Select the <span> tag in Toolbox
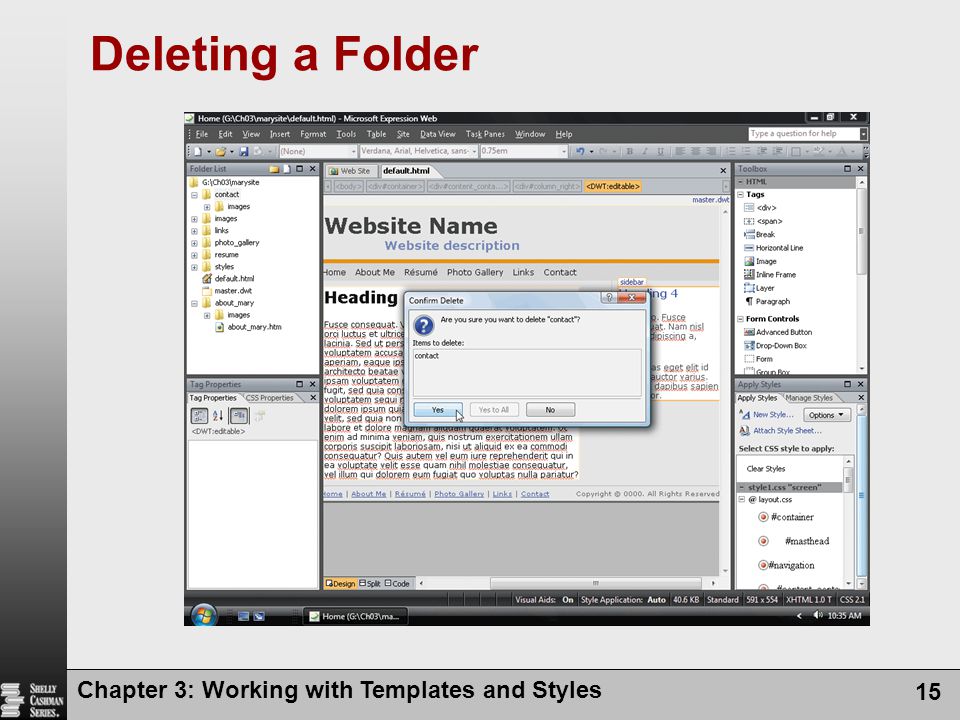960x720 pixels. [x=763, y=221]
